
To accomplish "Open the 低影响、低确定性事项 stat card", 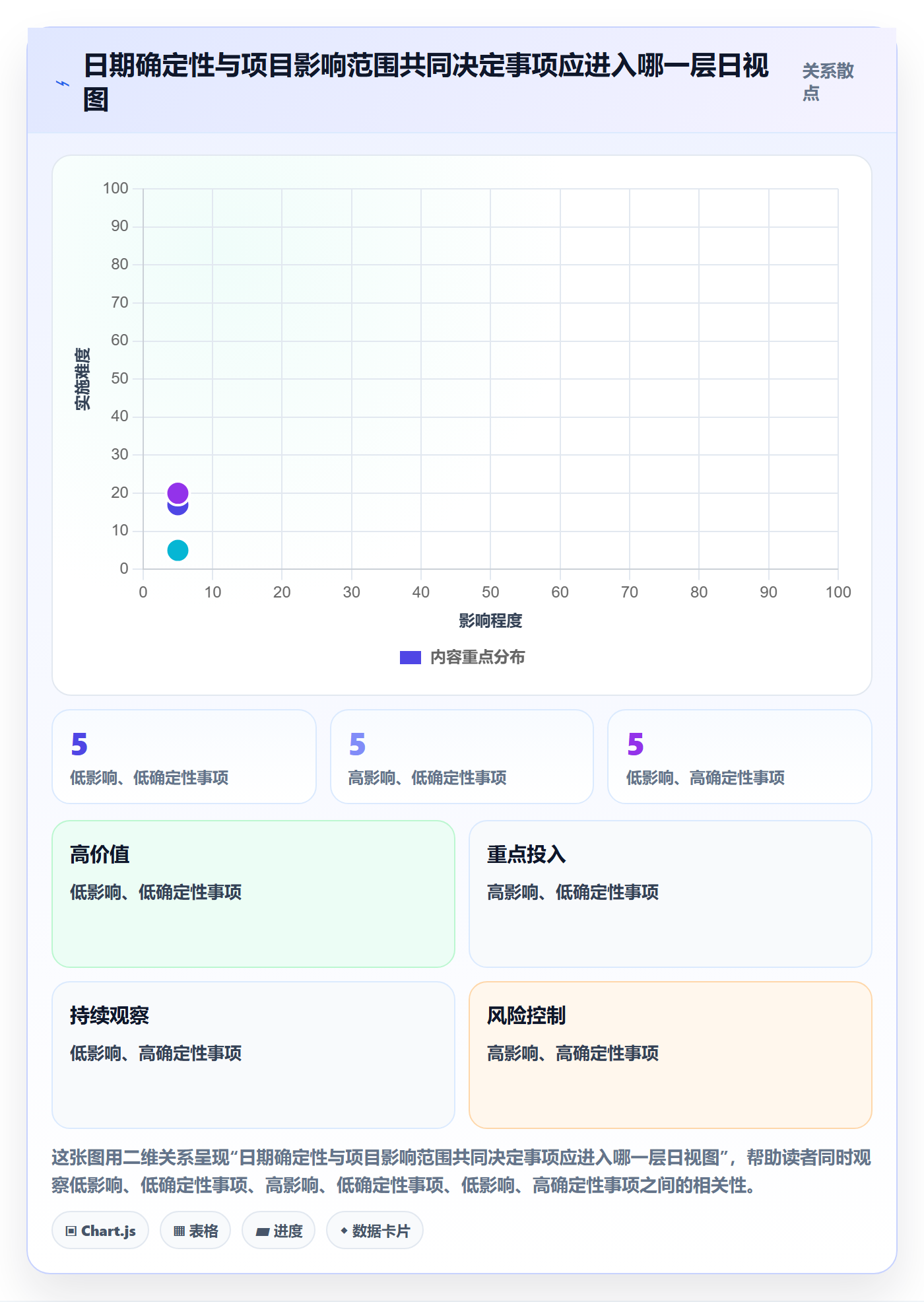I will 184,757.
